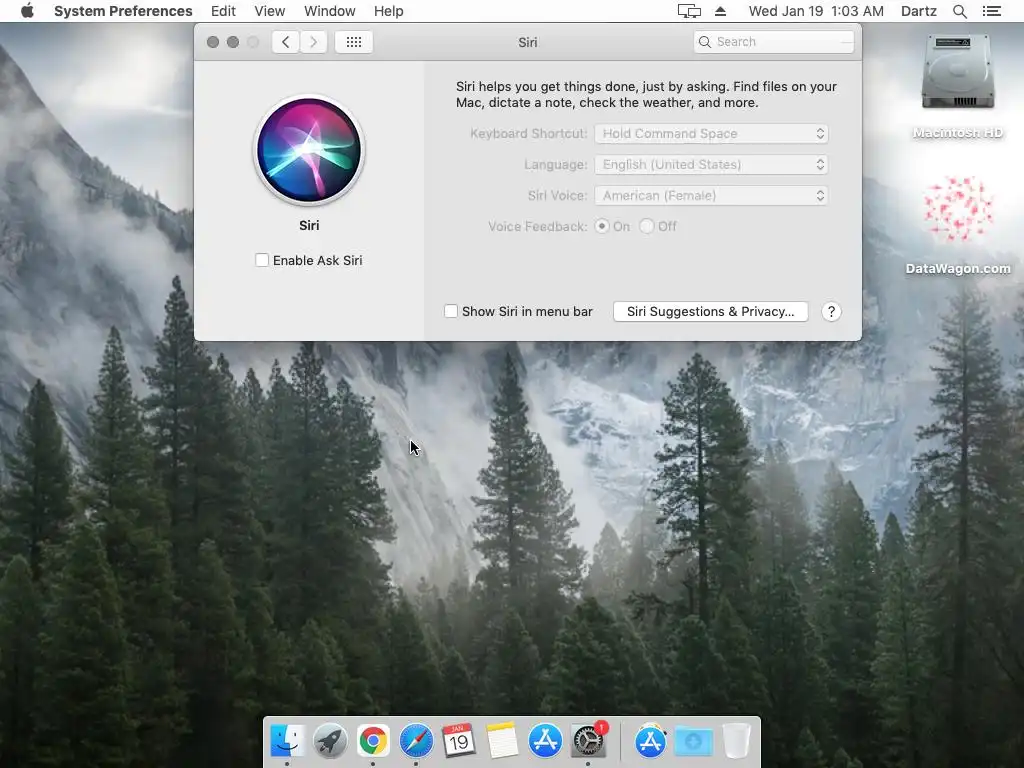Open Notes from the Dock
The height and width of the screenshot is (768, 1024).
click(x=502, y=741)
